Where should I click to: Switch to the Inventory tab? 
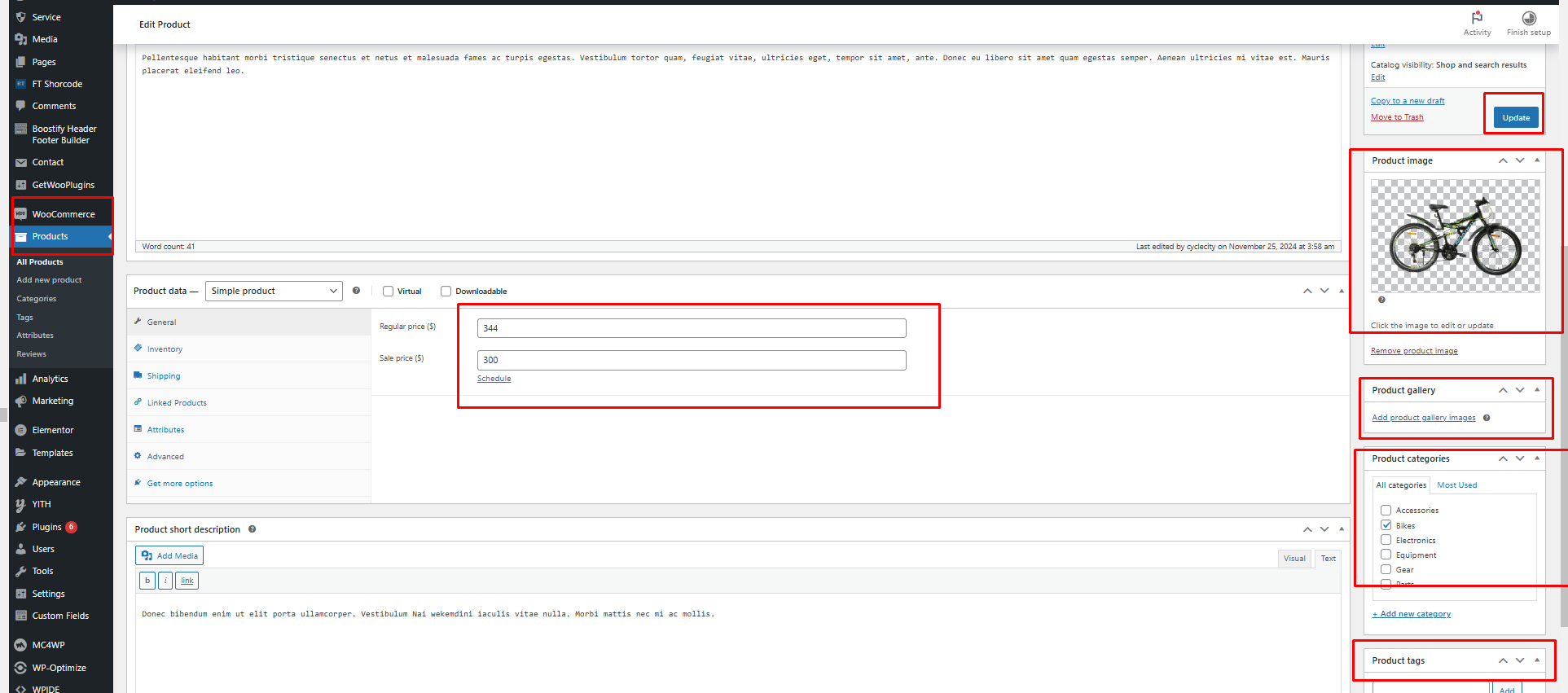(x=249, y=349)
